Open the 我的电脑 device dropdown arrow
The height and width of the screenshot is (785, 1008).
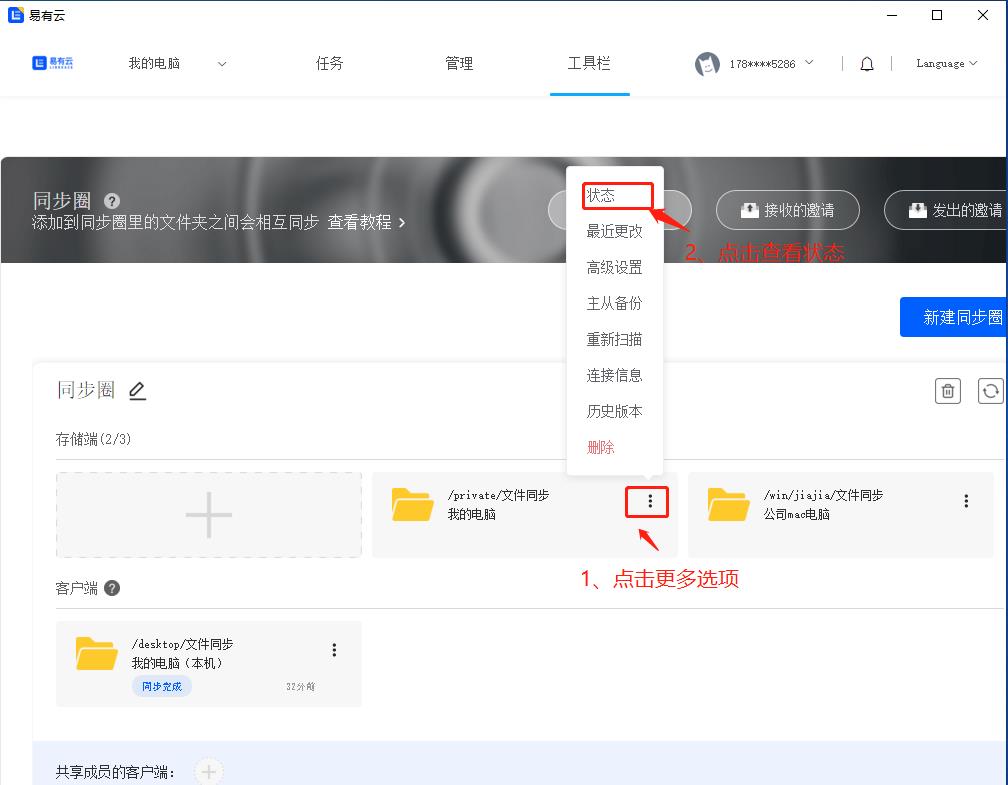pos(222,64)
